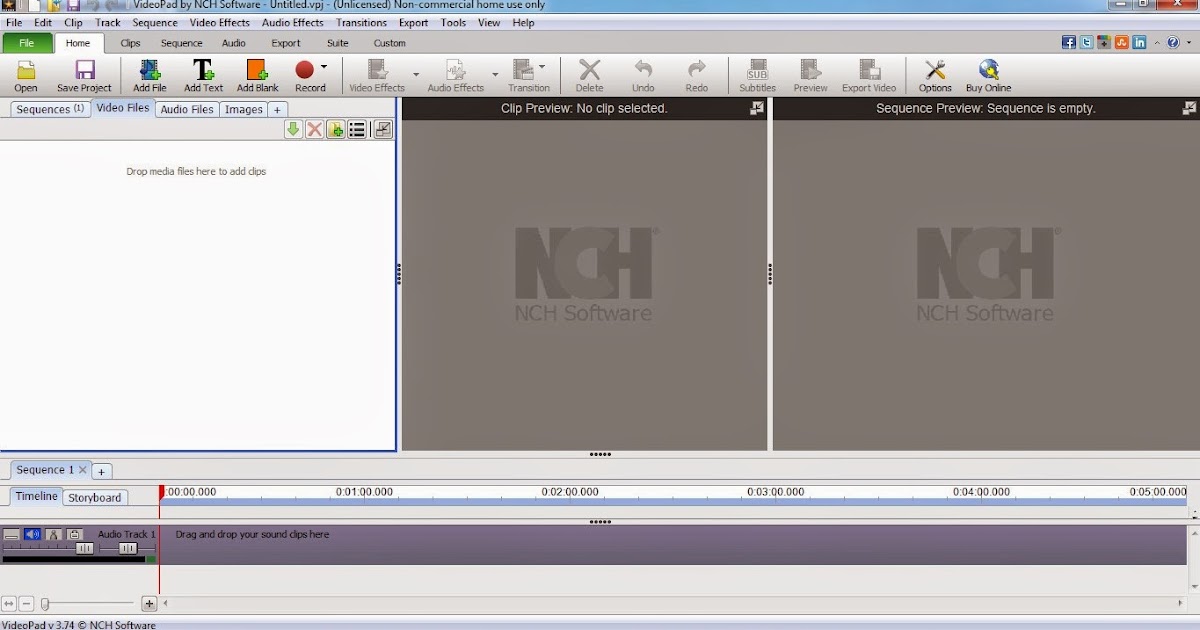
Task: Click green arrow to place clip on sequence
Action: (293, 129)
